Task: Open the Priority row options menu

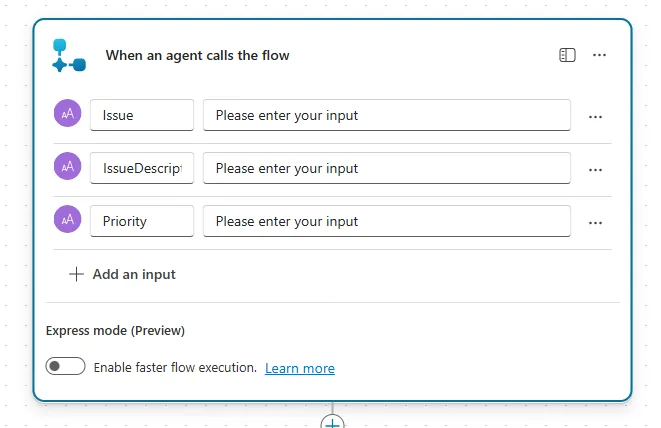Action: pos(595,222)
